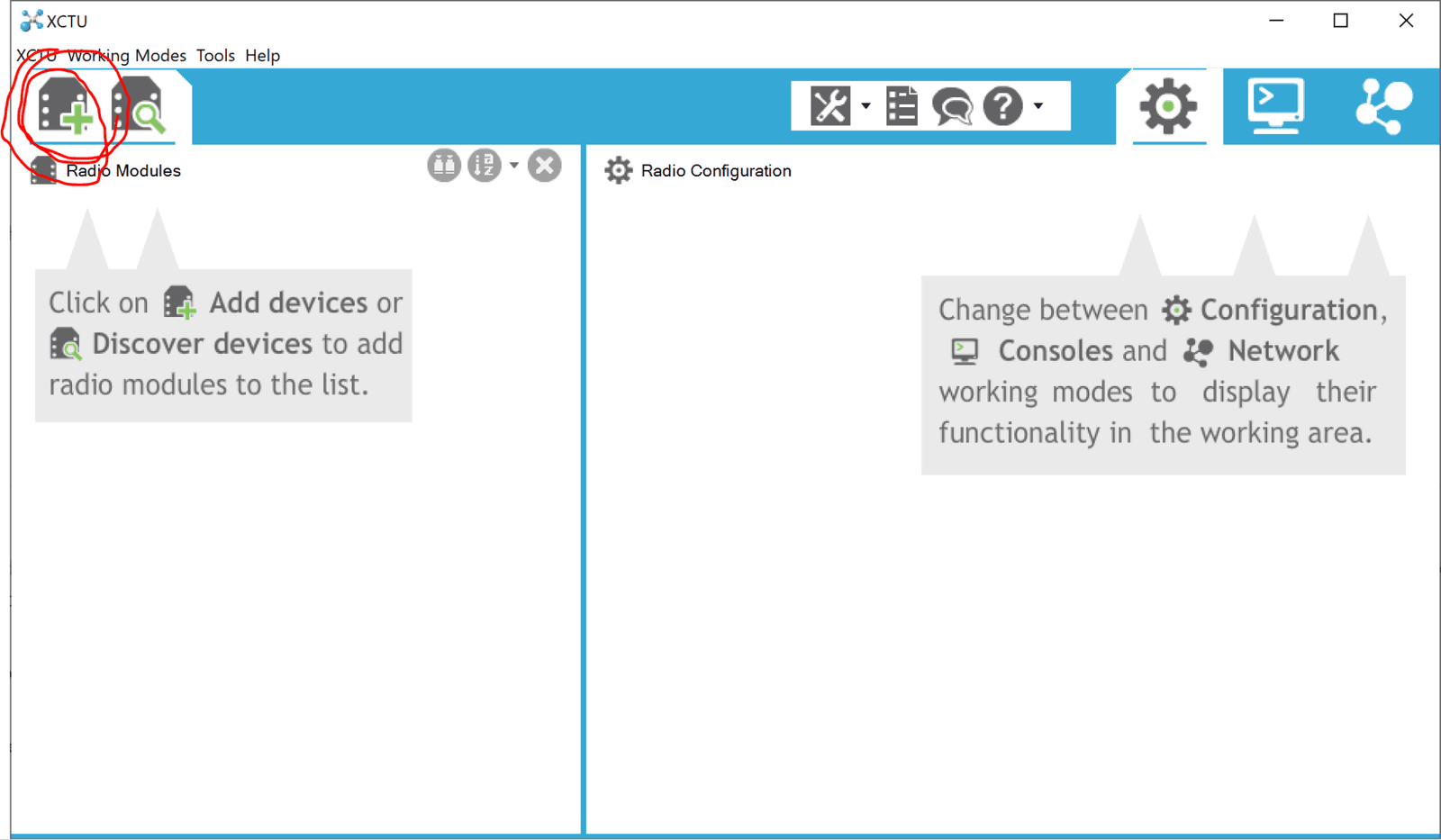Expand the sort options dropdown arrow
Screen dimensions: 1441x840
click(513, 165)
